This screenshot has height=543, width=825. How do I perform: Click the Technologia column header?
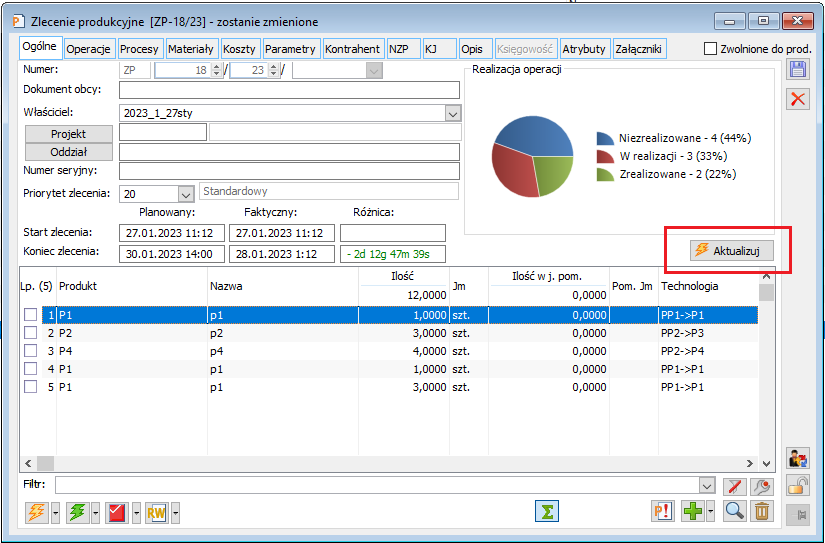point(708,286)
